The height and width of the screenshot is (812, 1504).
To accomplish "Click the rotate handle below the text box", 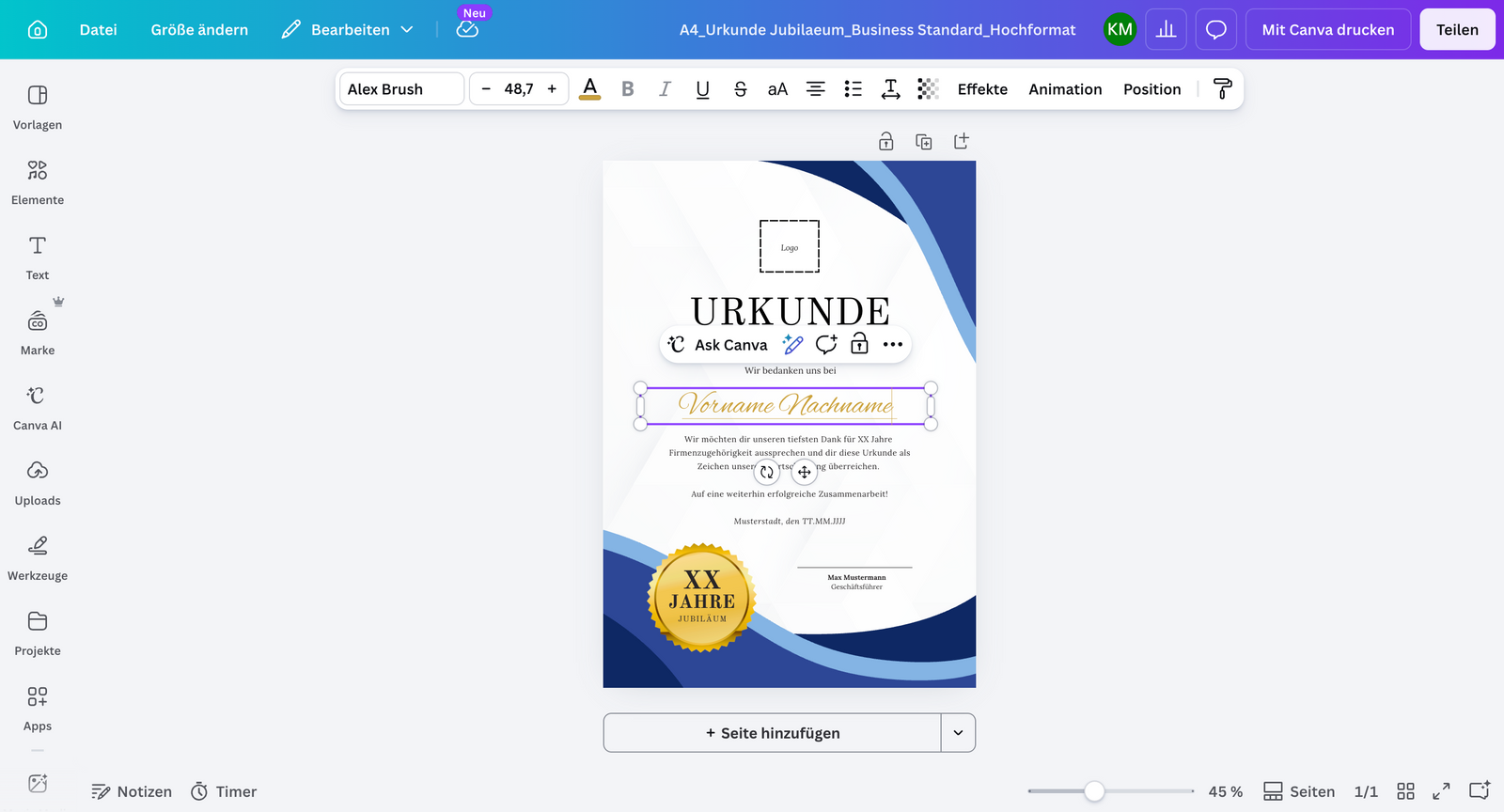I will tap(767, 472).
